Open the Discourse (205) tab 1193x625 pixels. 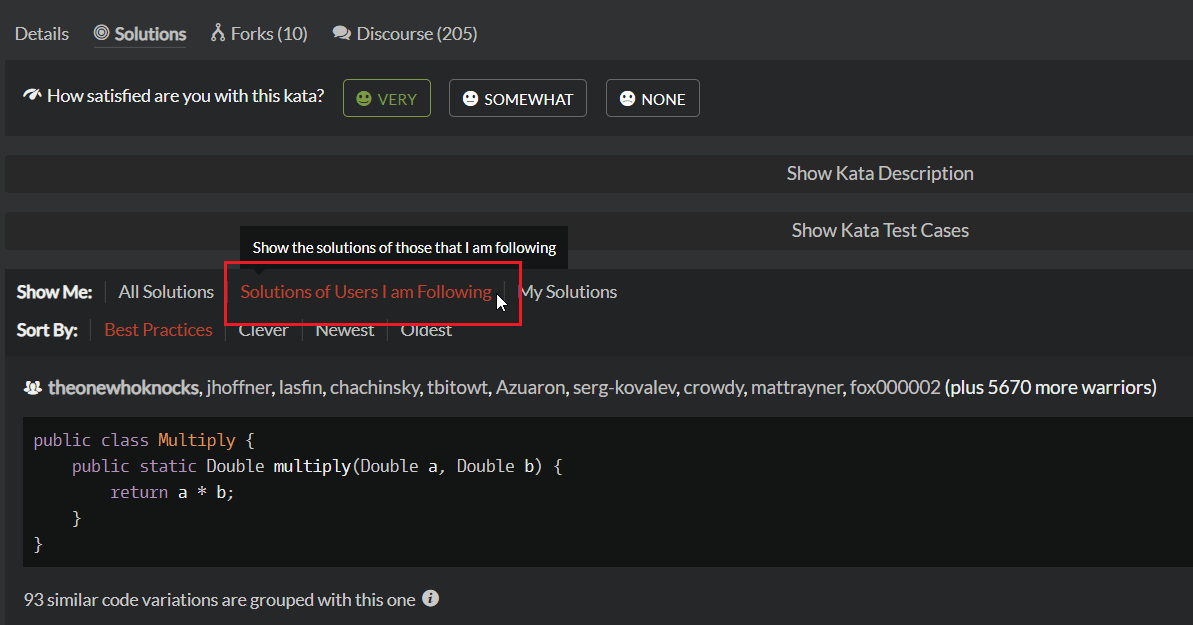(405, 34)
